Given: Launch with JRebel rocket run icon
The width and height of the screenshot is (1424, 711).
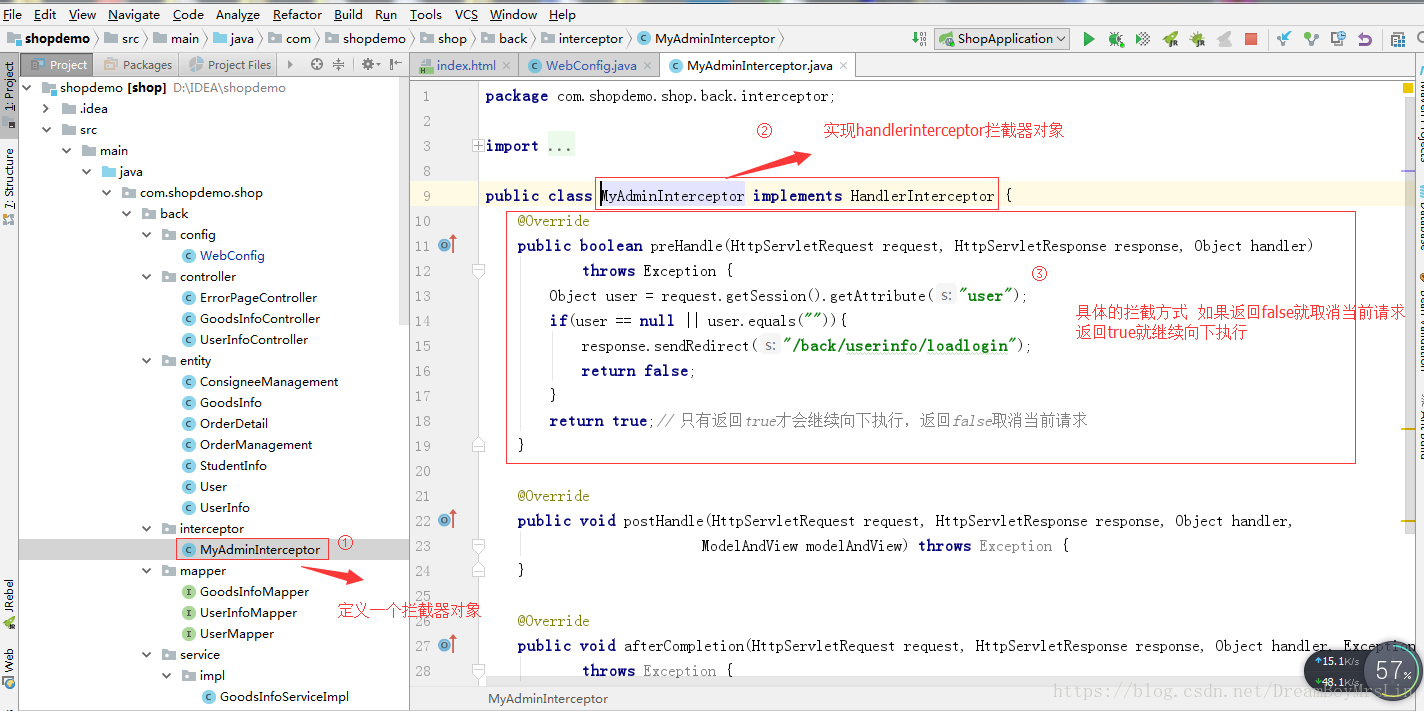Looking at the screenshot, I should pyautogui.click(x=1170, y=39).
